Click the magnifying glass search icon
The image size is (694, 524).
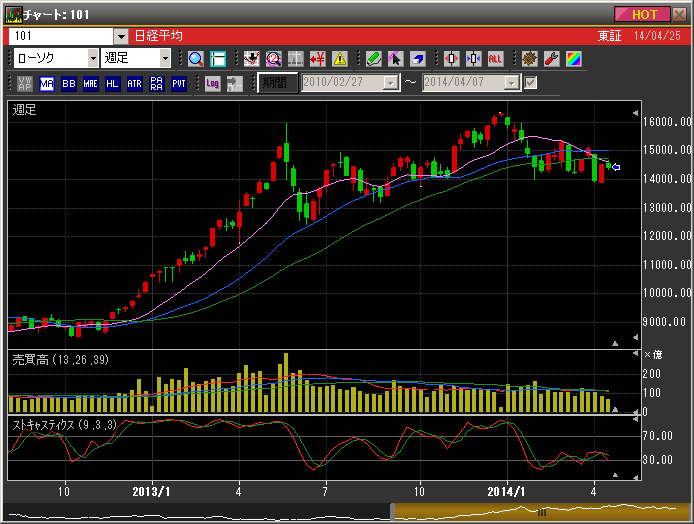[195, 58]
